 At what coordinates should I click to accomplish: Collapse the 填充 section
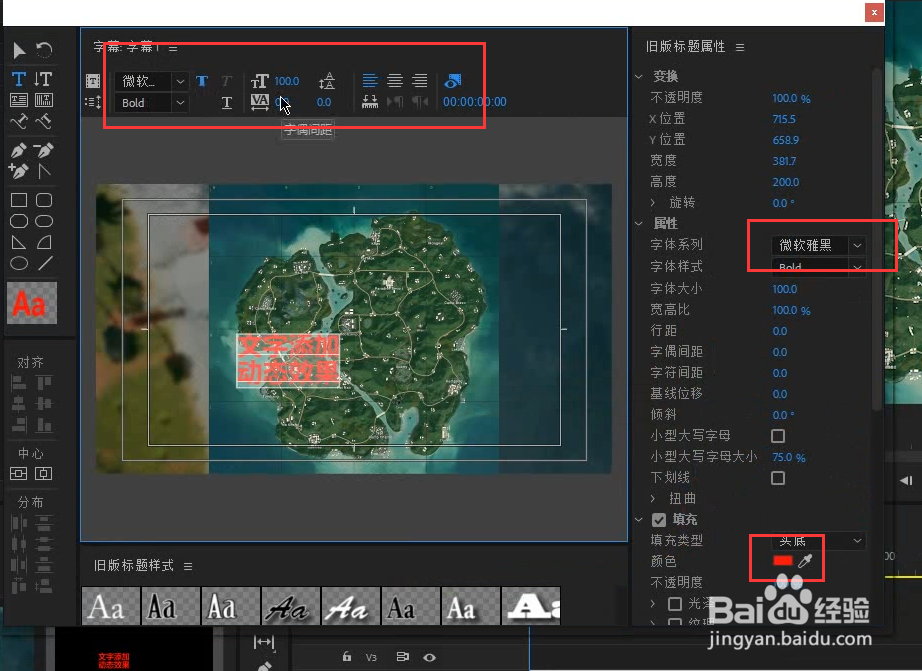(x=639, y=519)
